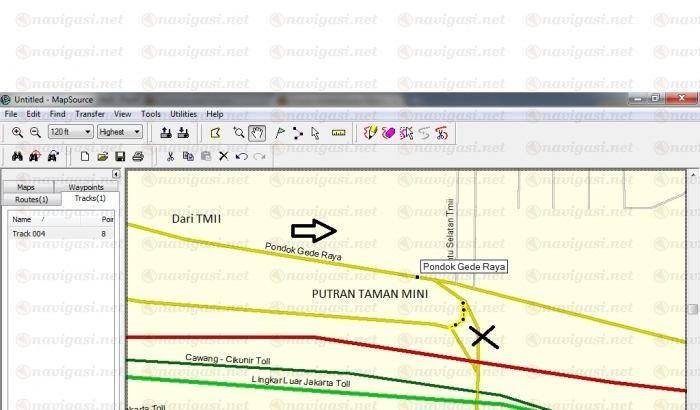Click the Cut scissors icon
This screenshot has width=700, height=410.
pyautogui.click(x=171, y=156)
